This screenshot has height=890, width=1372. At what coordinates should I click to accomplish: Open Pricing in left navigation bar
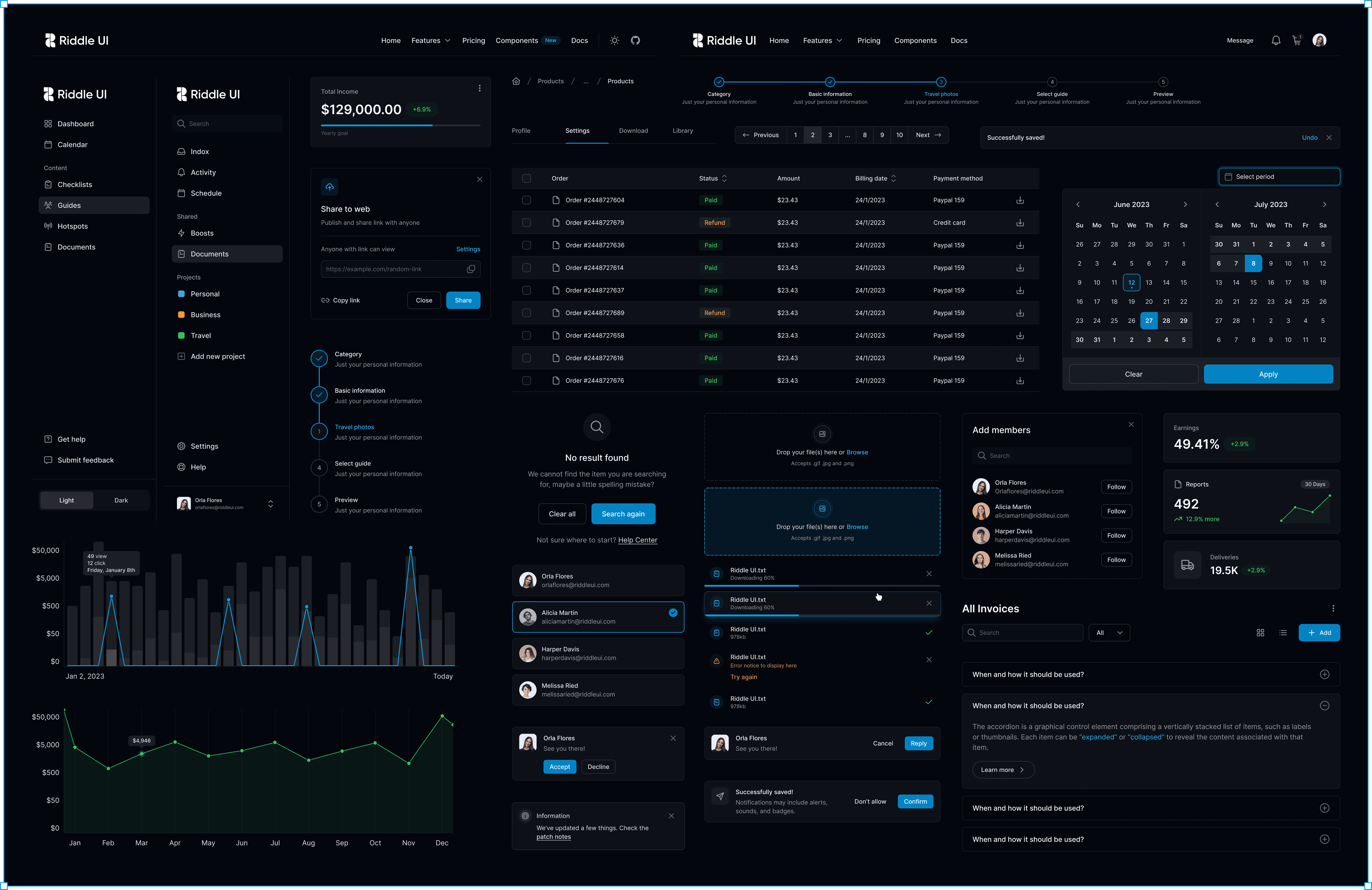473,41
